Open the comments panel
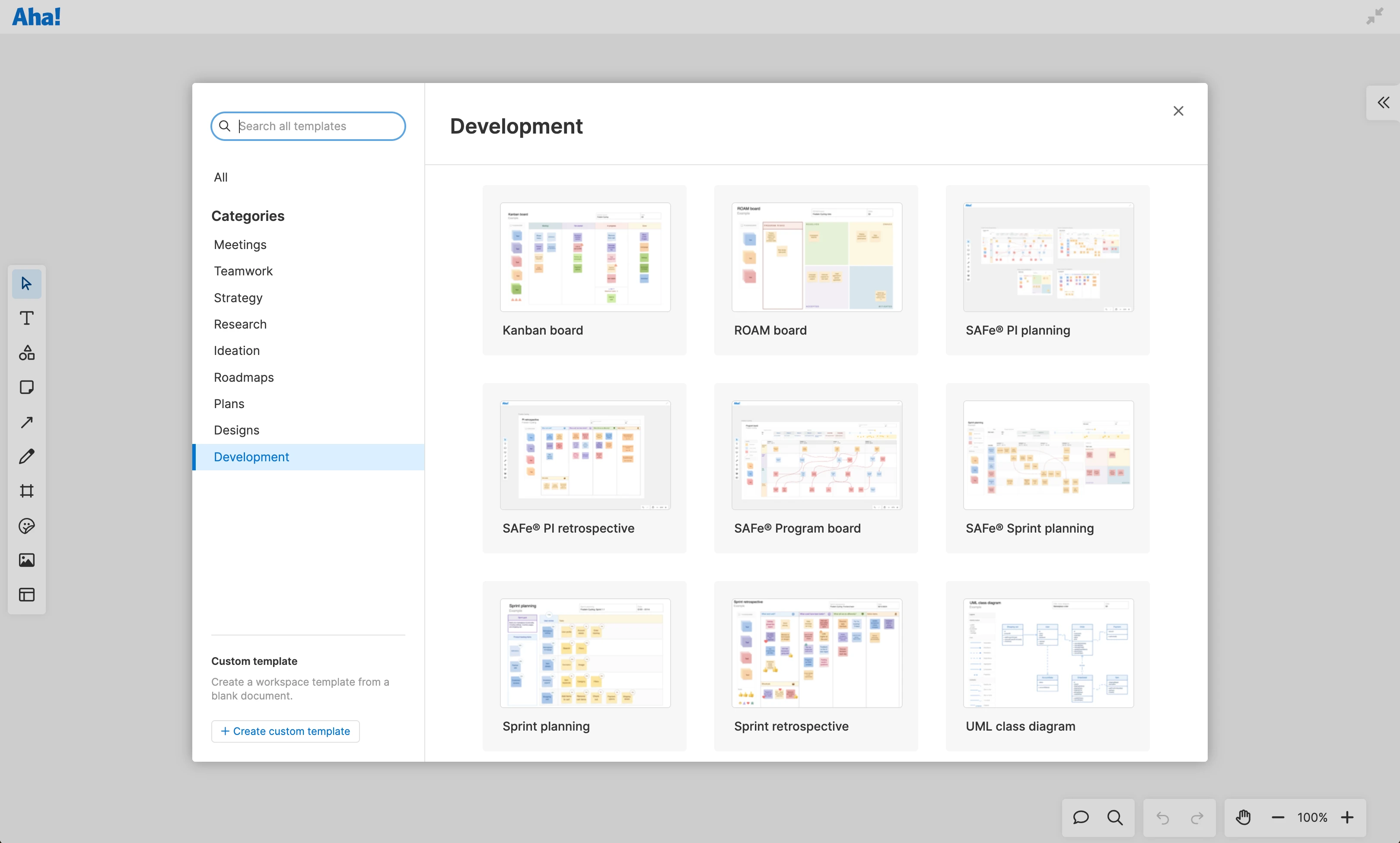Viewport: 1400px width, 843px height. [x=1080, y=817]
